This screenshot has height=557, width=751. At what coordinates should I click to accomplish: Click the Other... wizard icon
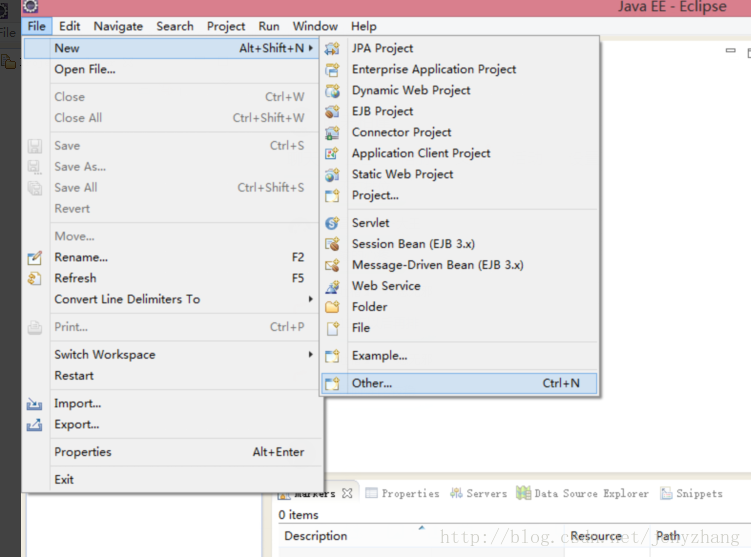point(332,384)
